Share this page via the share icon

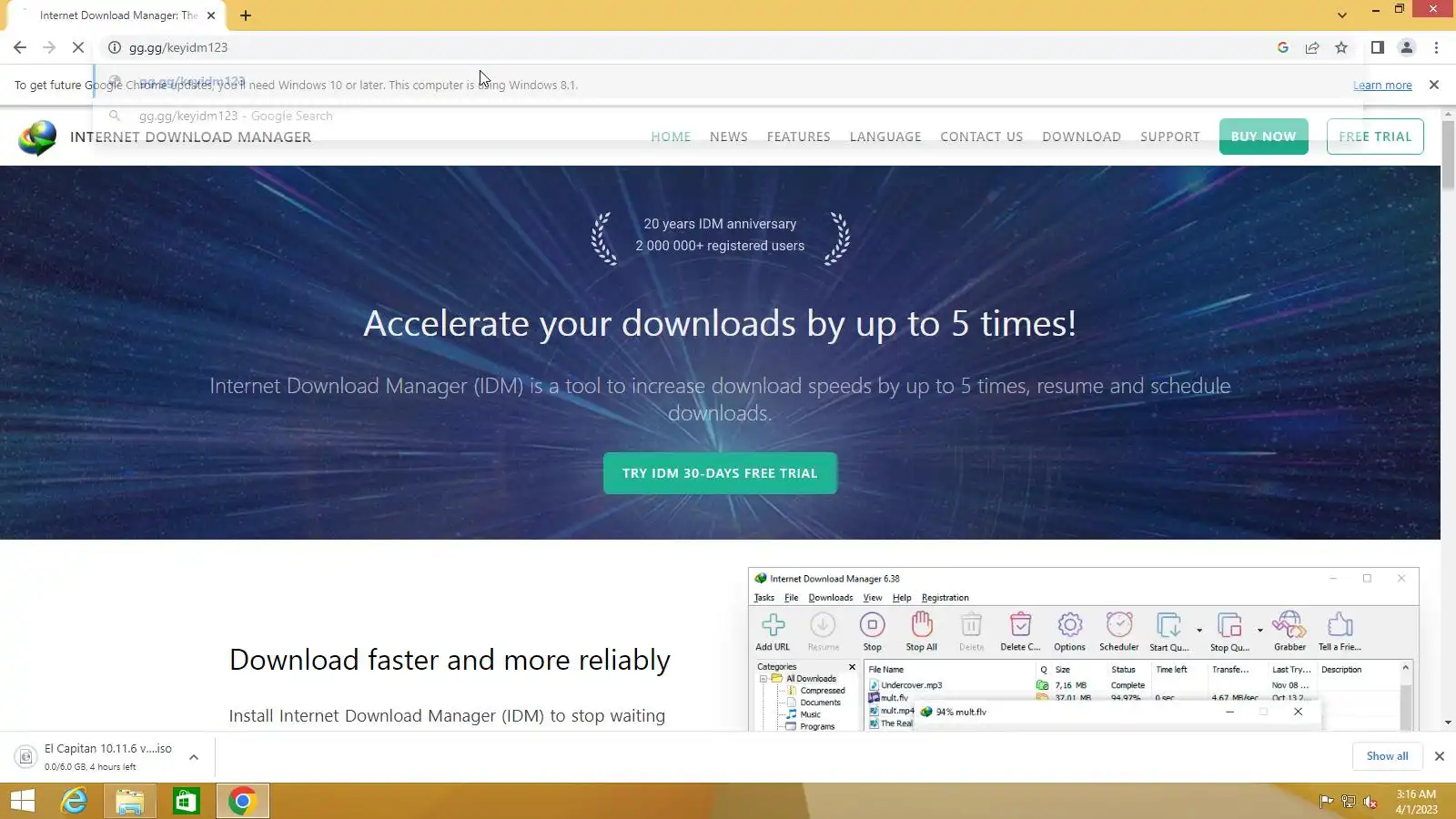click(x=1312, y=47)
